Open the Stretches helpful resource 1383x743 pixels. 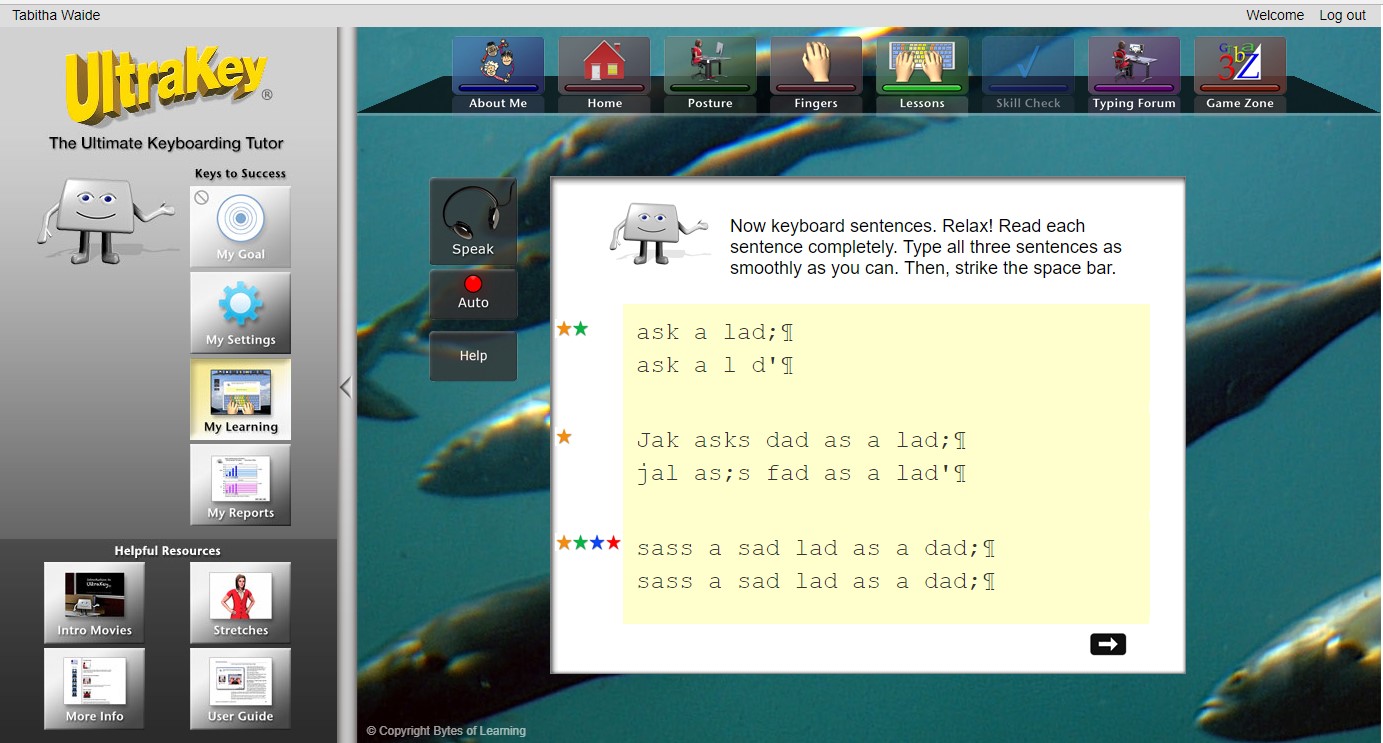point(240,602)
